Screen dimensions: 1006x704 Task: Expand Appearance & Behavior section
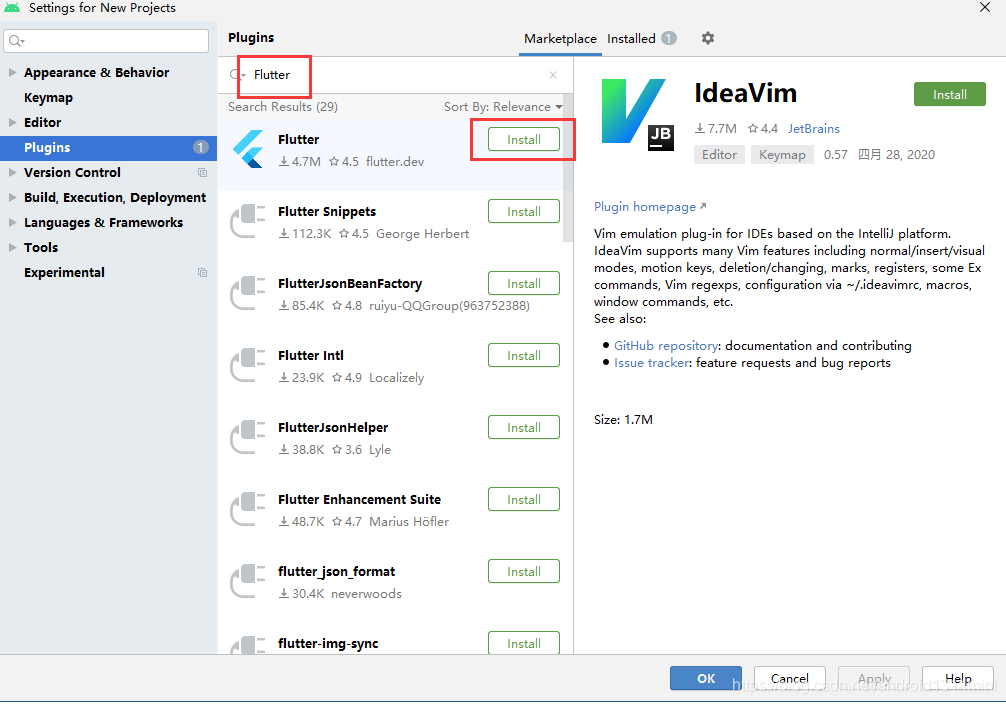tap(12, 73)
